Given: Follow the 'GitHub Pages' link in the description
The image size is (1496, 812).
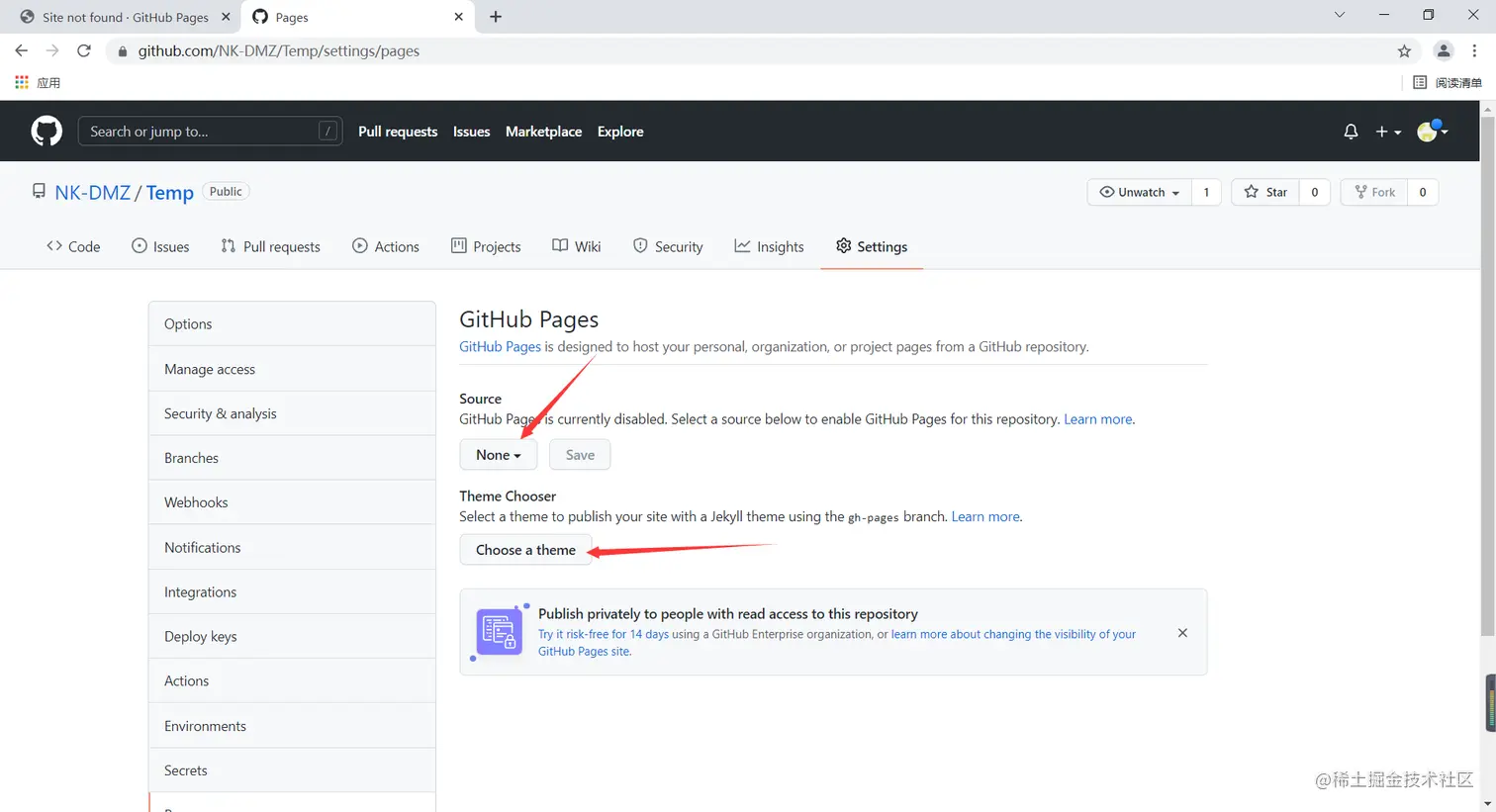Looking at the screenshot, I should tap(500, 347).
